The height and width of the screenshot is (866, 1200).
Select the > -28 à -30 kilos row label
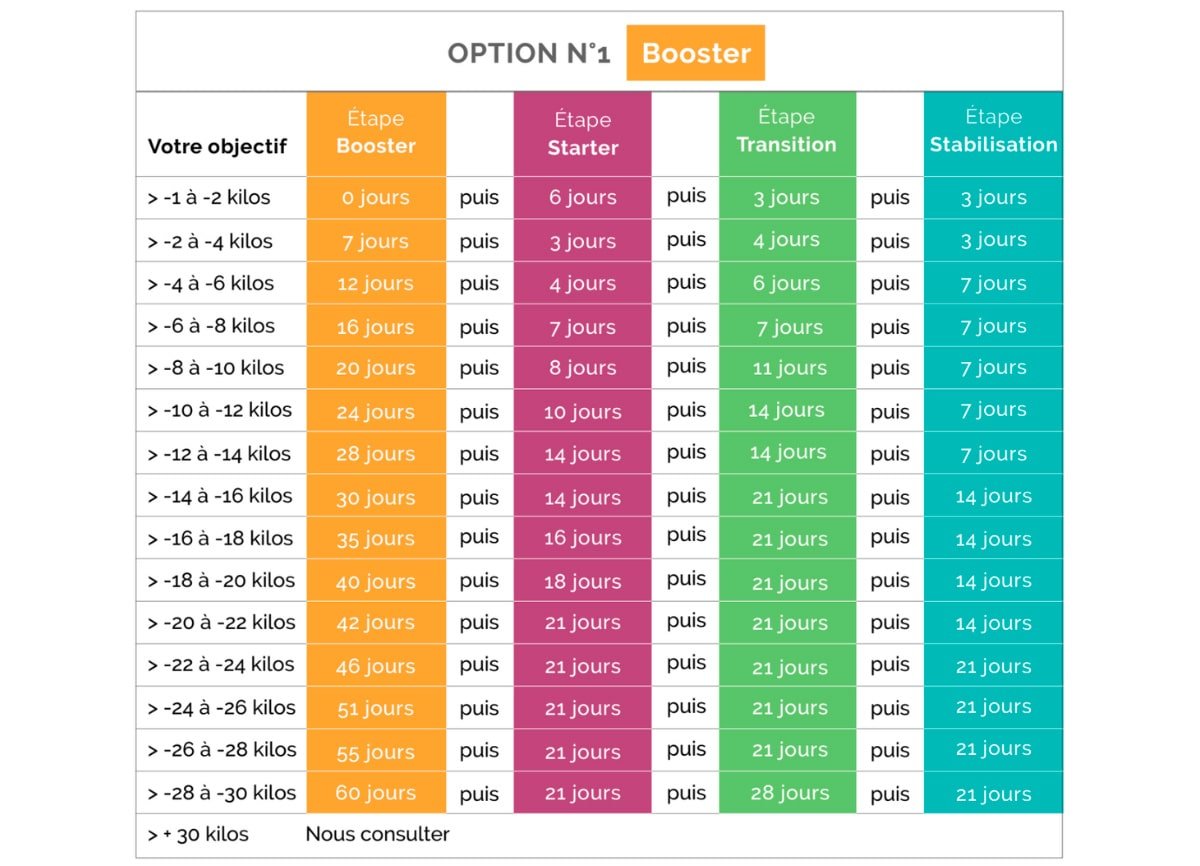coord(221,793)
